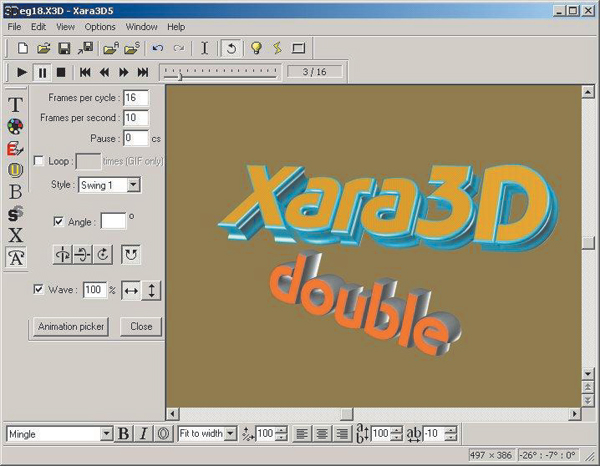
Task: Toggle the swing direction button
Action: click(x=131, y=254)
